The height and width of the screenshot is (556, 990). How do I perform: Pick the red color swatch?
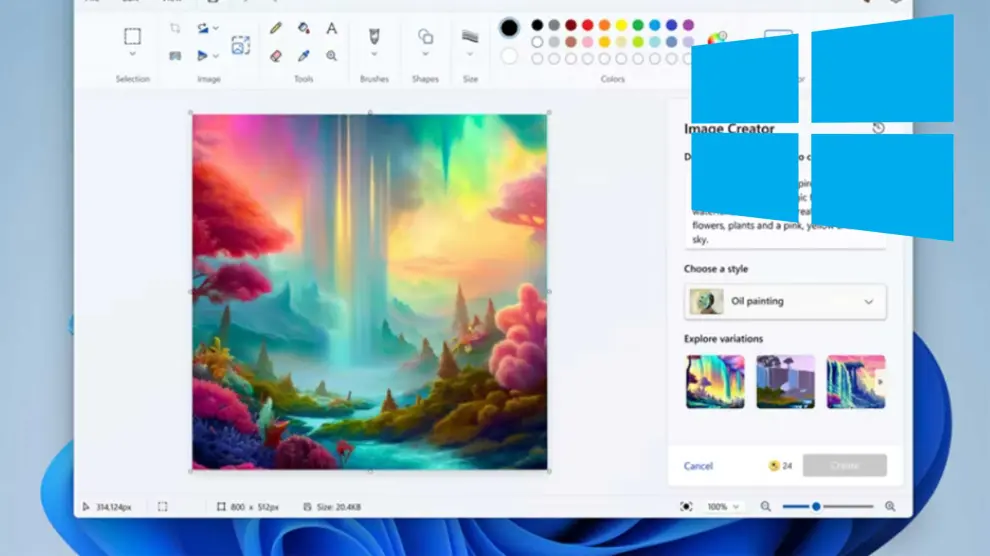point(586,25)
